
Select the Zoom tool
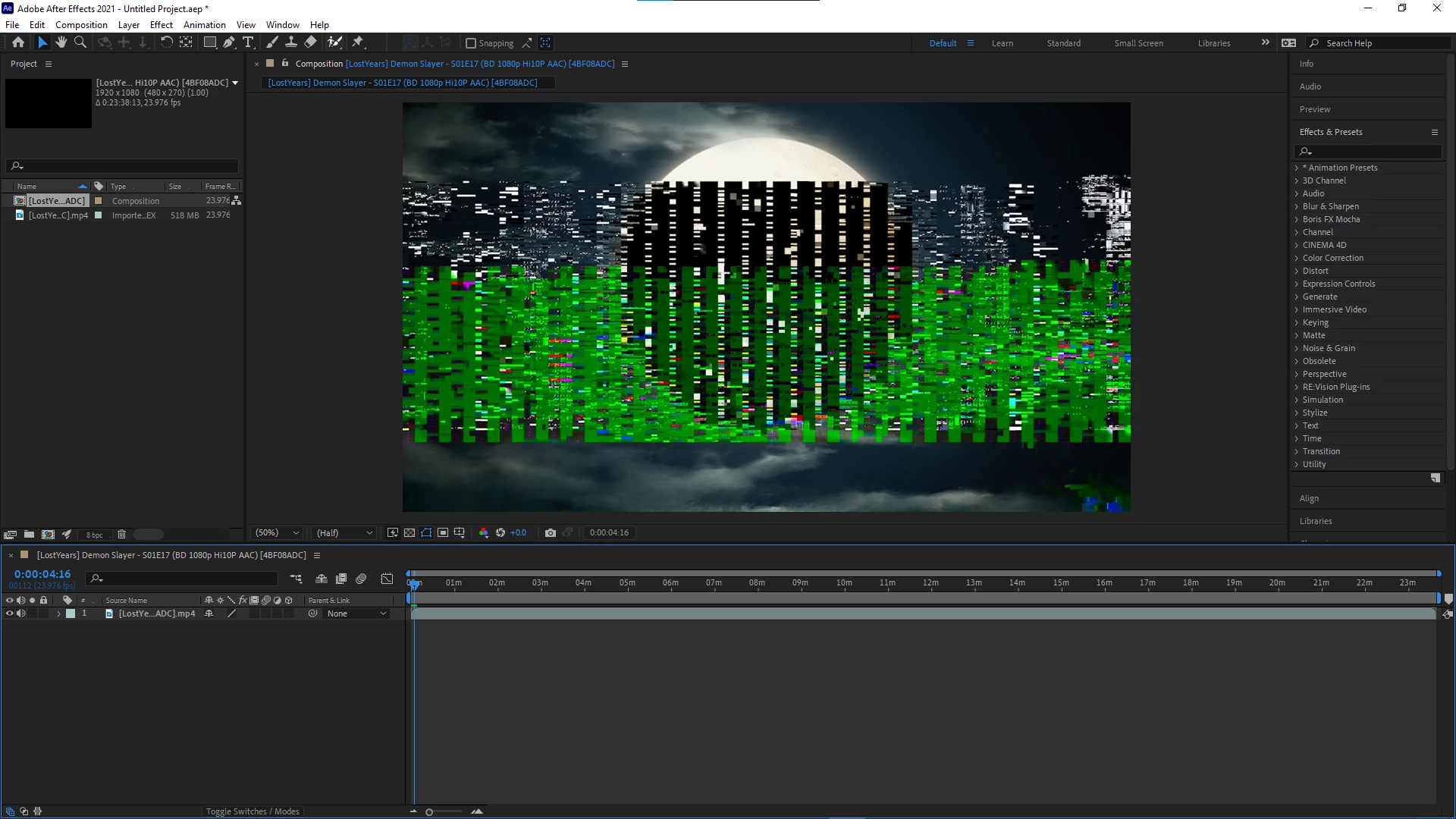[80, 42]
